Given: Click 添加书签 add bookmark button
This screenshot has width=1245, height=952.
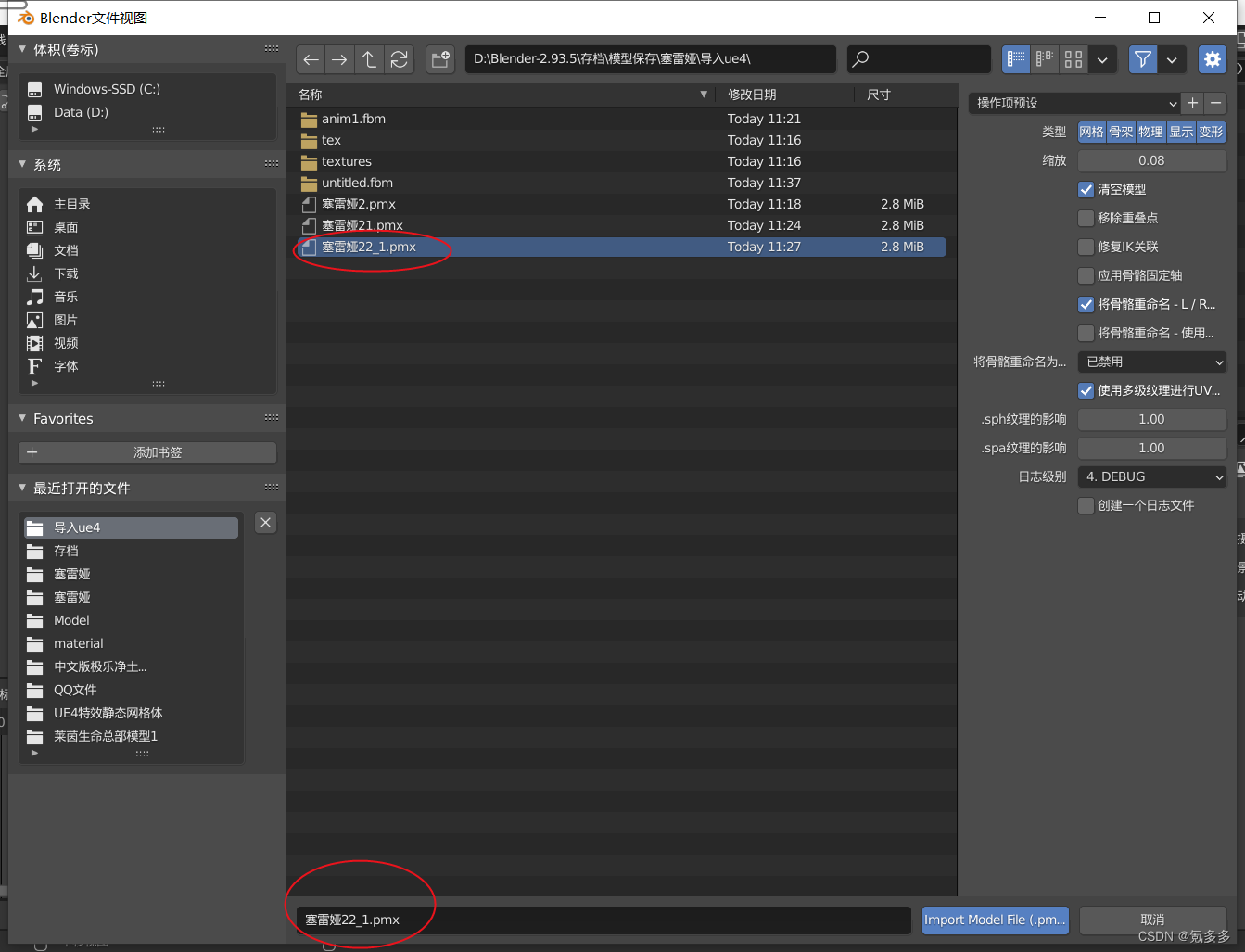Looking at the screenshot, I should tap(147, 452).
